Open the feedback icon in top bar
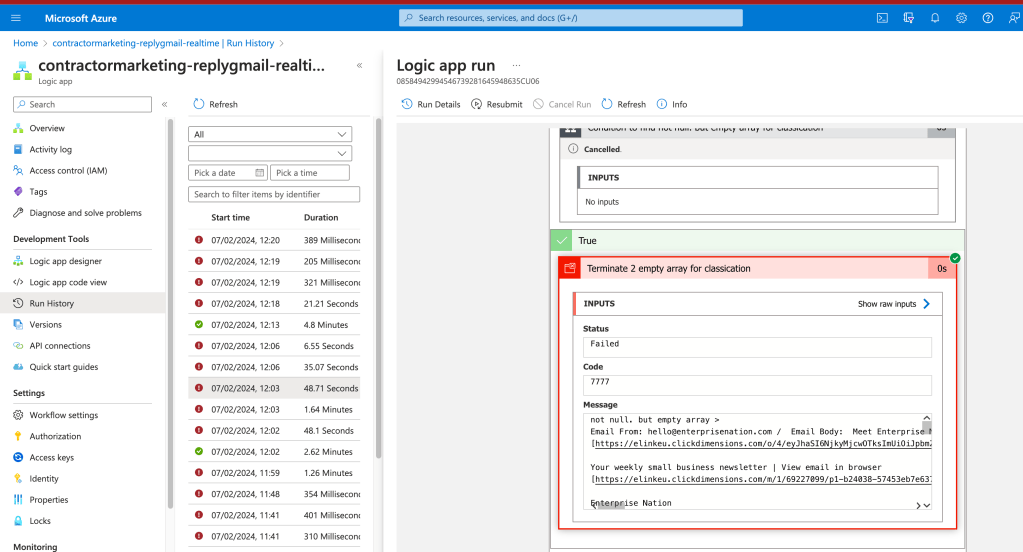 pos(1013,18)
